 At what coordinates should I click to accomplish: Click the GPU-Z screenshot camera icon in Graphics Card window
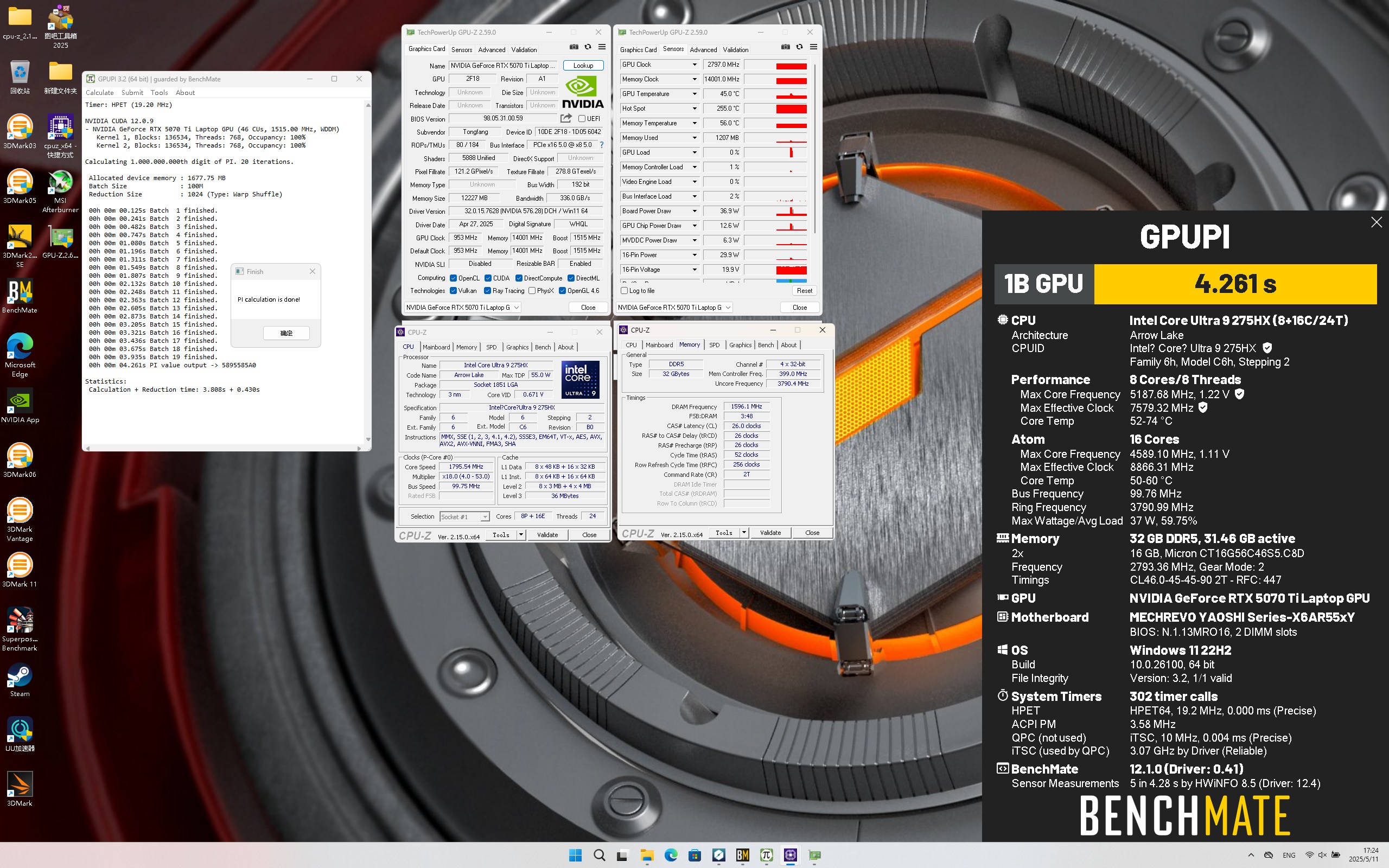(574, 47)
